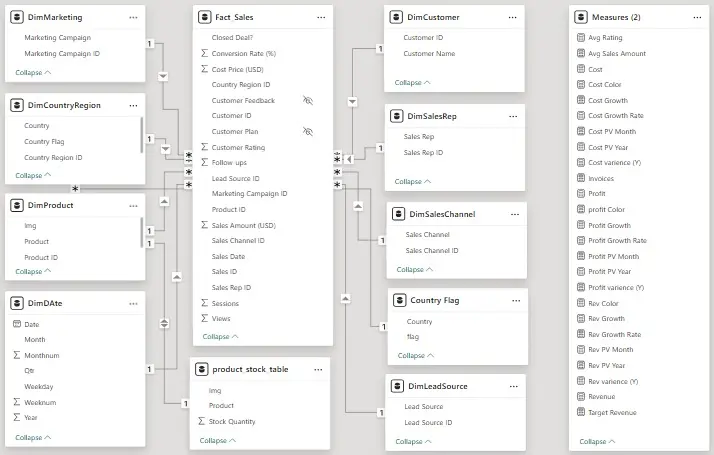Select 'Cost varience (Y)' measure
This screenshot has width=714, height=455.
614,163
